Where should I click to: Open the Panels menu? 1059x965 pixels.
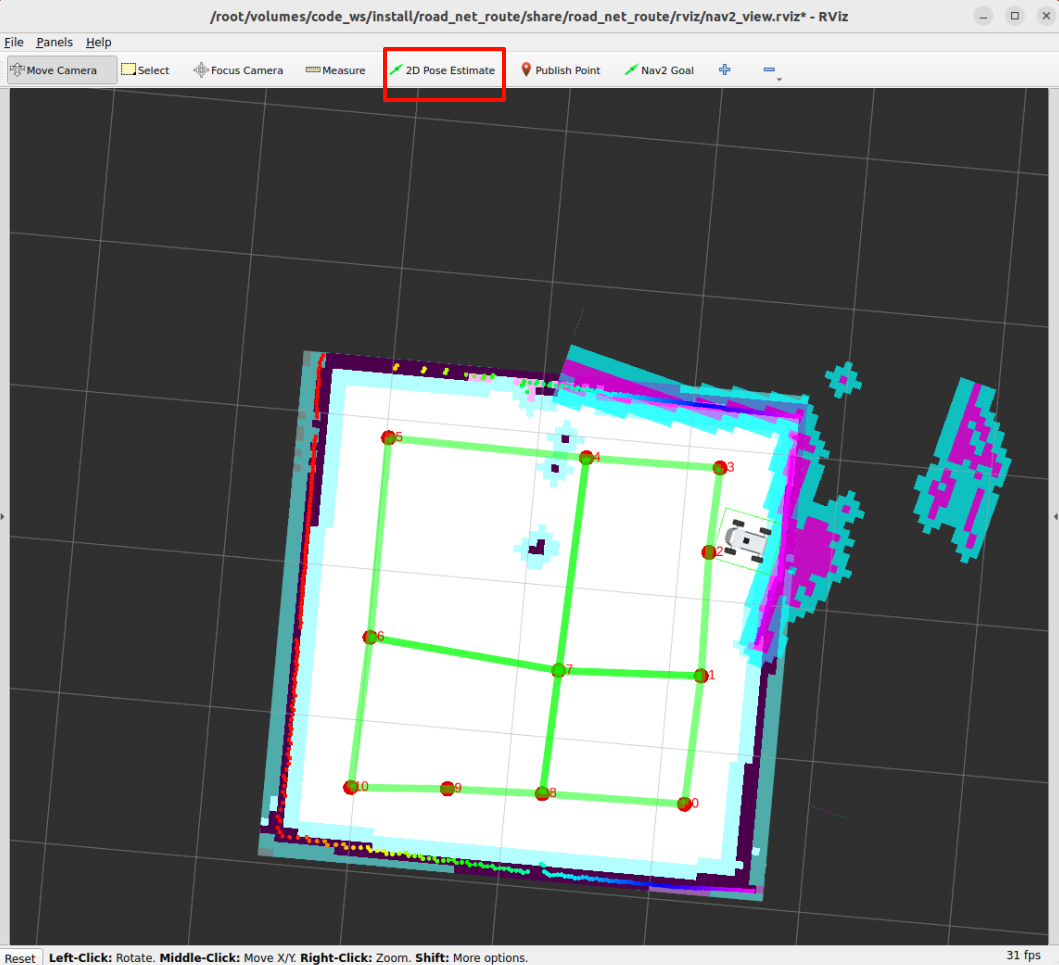(54, 42)
